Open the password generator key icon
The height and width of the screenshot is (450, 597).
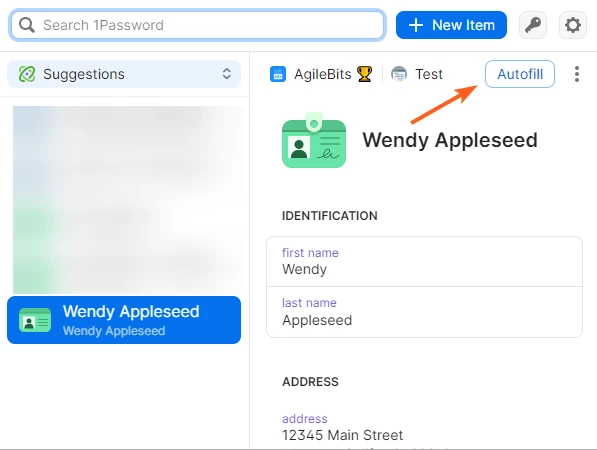click(x=533, y=25)
